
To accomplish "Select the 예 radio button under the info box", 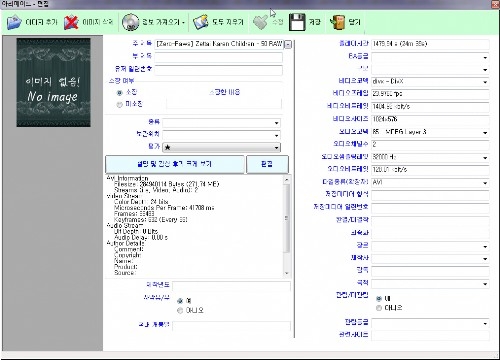I will coord(180,301).
